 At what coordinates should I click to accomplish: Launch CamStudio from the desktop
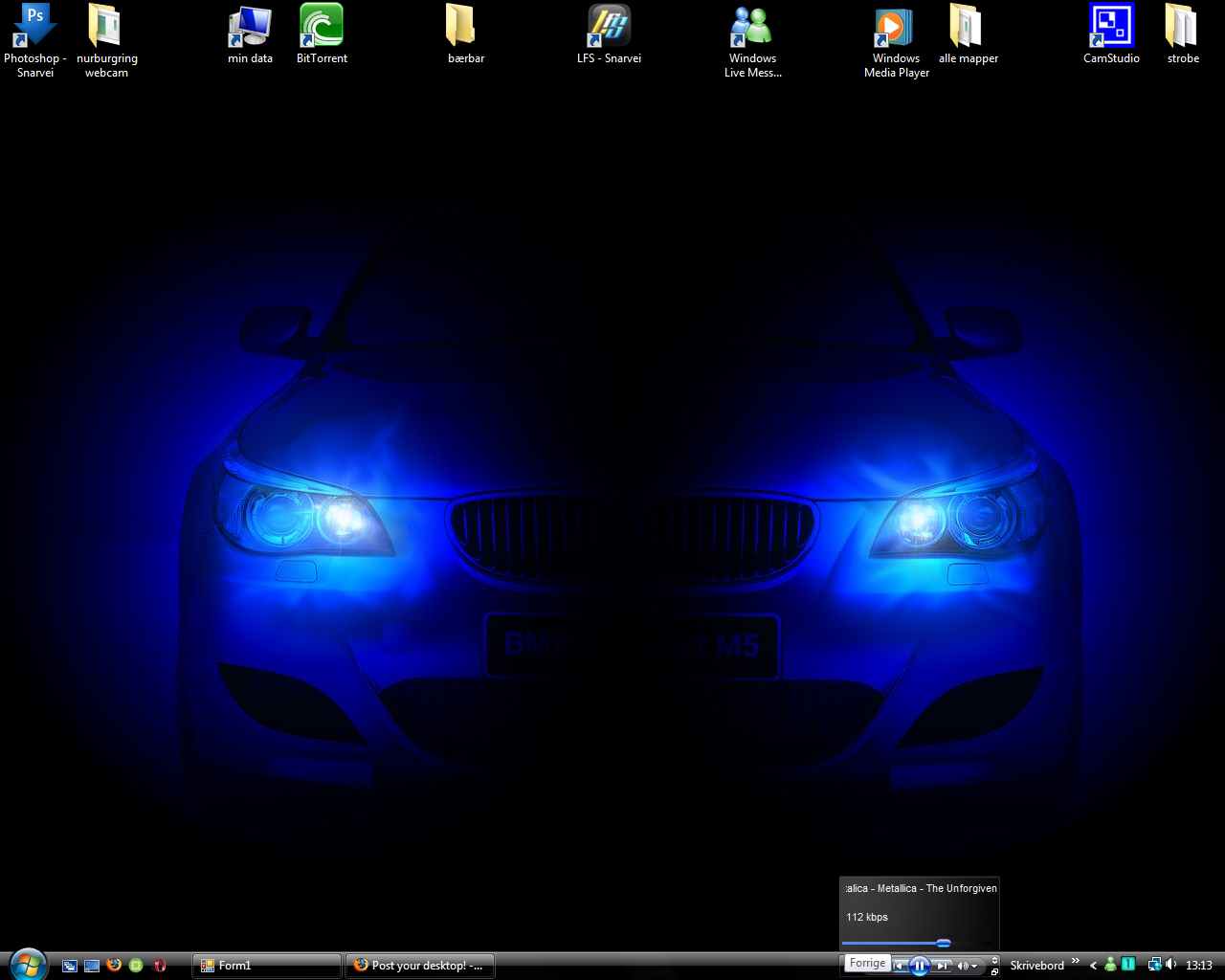click(1111, 34)
